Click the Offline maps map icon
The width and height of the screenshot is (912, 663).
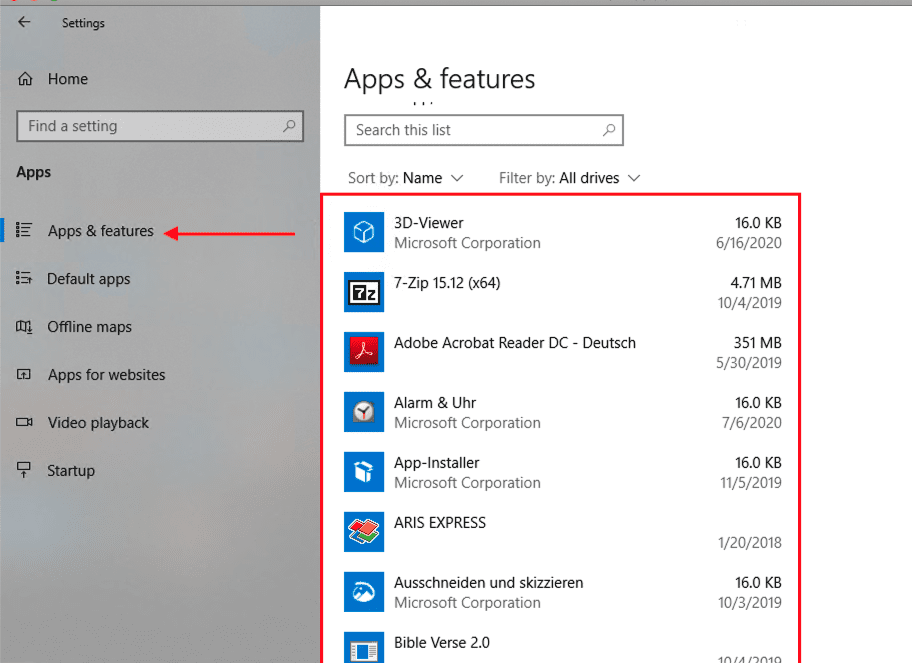[x=24, y=326]
